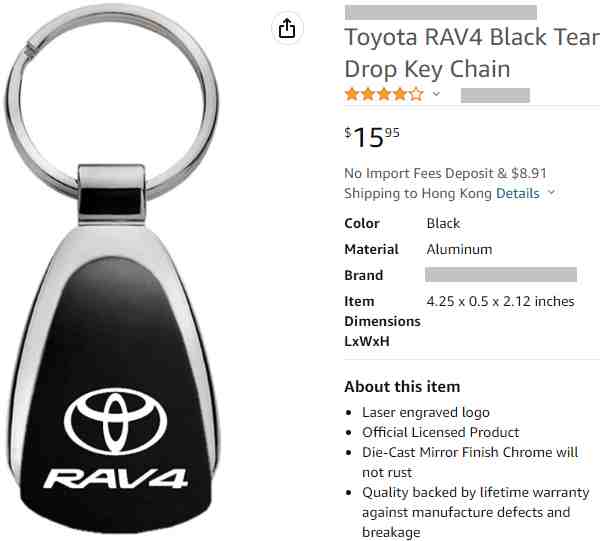Click the Color Black attribute value
This screenshot has height=541, width=601.
(x=443, y=223)
